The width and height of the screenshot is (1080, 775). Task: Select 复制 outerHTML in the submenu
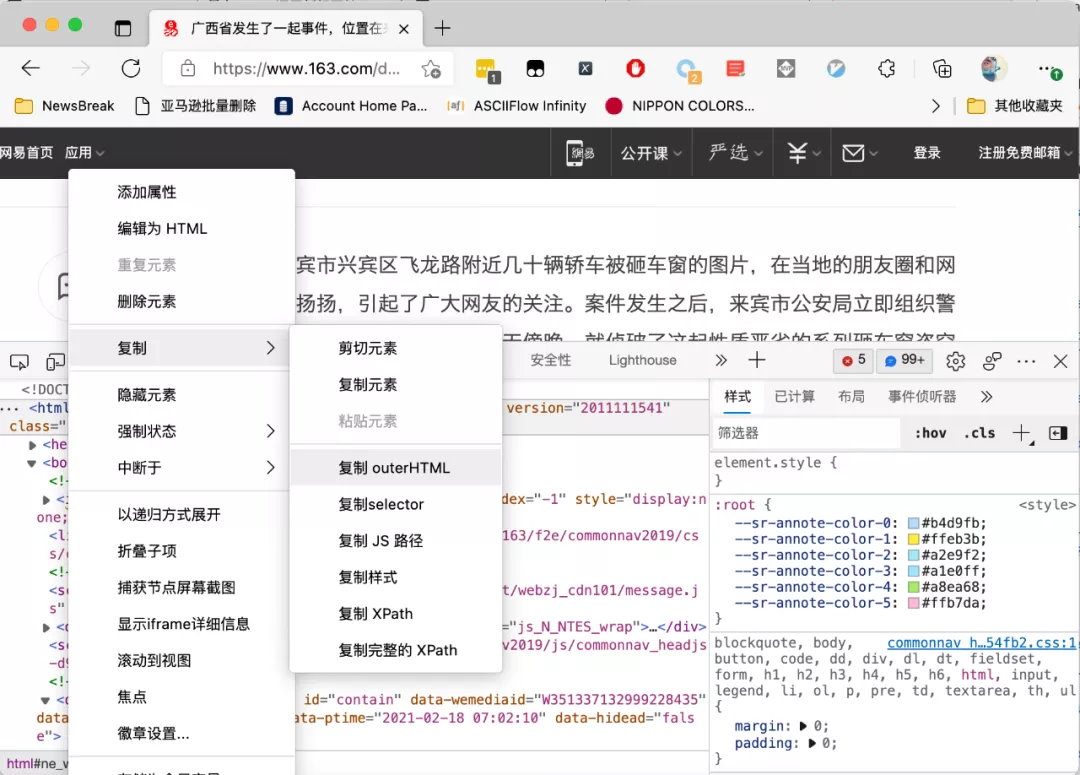tap(395, 468)
